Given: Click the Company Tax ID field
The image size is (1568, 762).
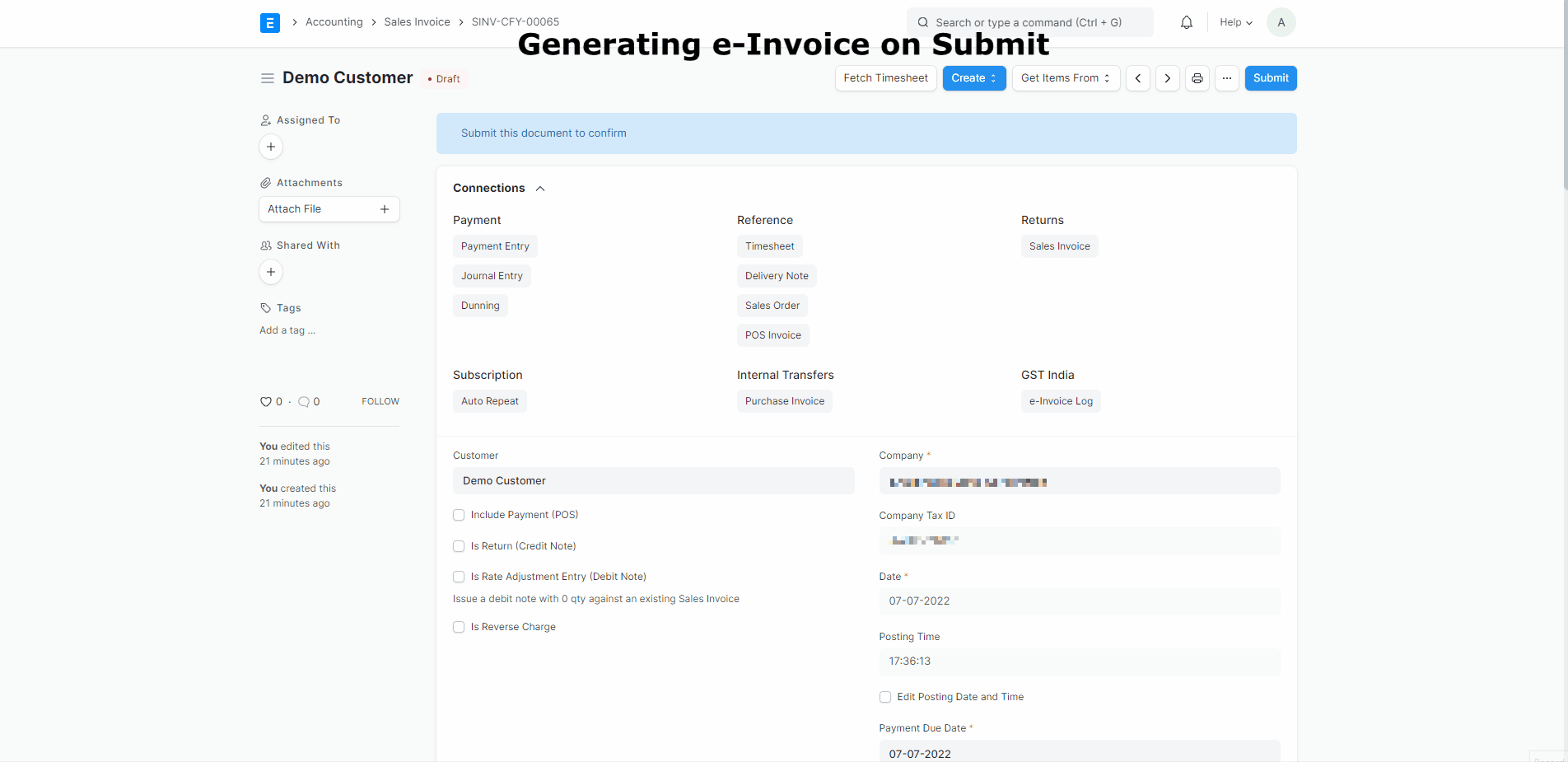Looking at the screenshot, I should [1080, 541].
